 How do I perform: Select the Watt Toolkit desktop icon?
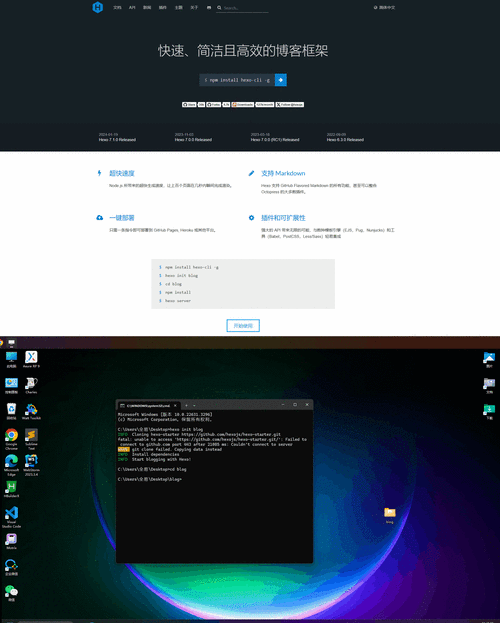[31, 411]
